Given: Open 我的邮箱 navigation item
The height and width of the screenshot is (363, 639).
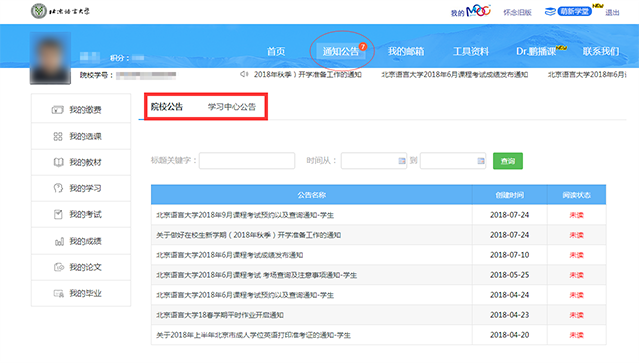Looking at the screenshot, I should point(406,51).
